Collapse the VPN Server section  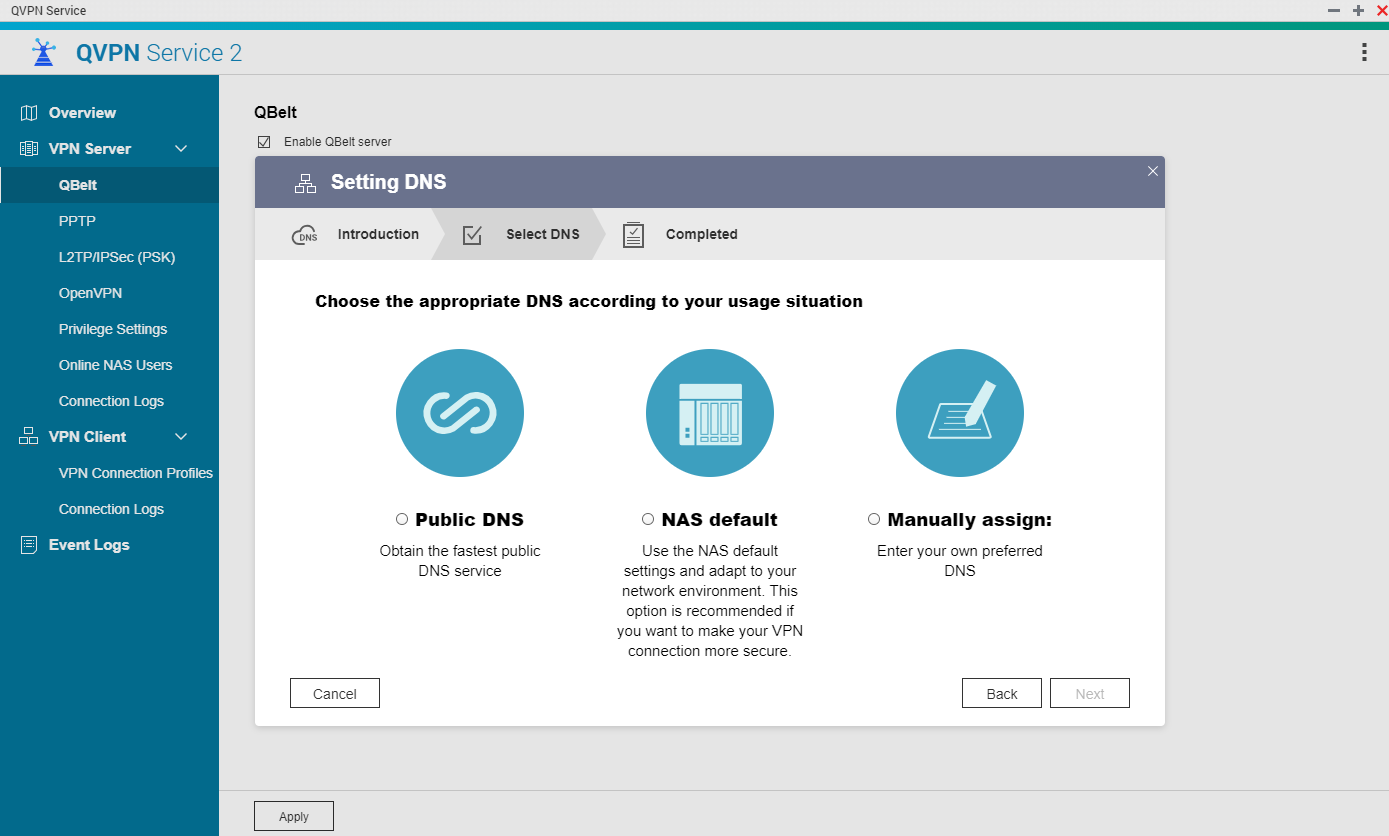tap(181, 149)
